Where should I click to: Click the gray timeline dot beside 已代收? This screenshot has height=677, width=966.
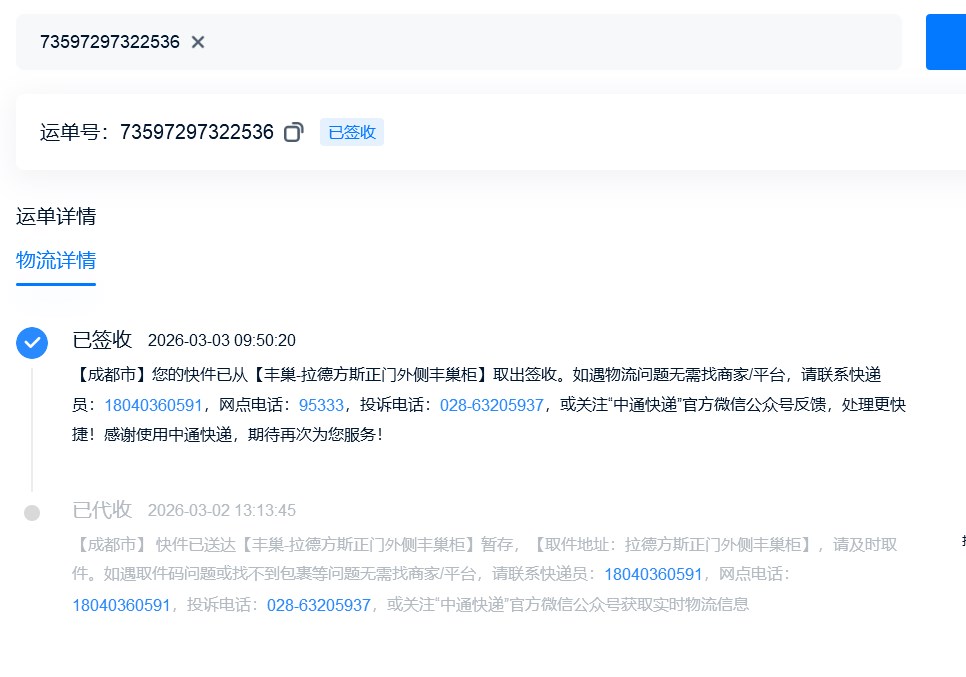pyautogui.click(x=32, y=513)
